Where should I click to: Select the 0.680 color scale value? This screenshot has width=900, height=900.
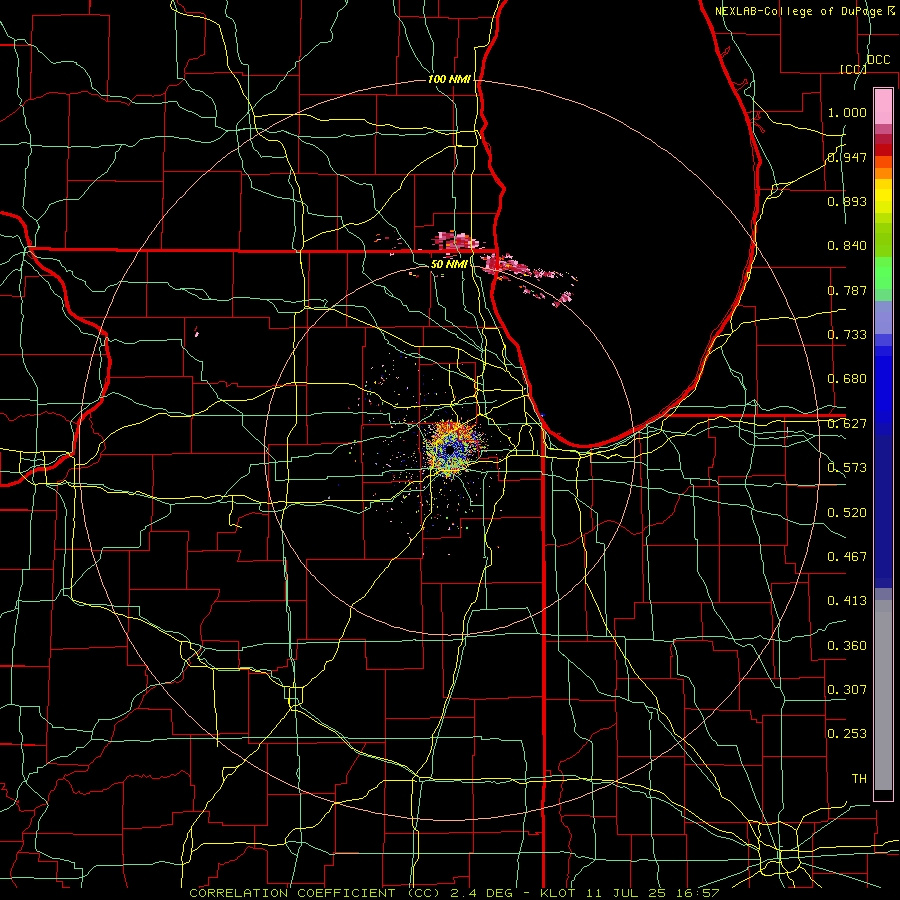[847, 379]
